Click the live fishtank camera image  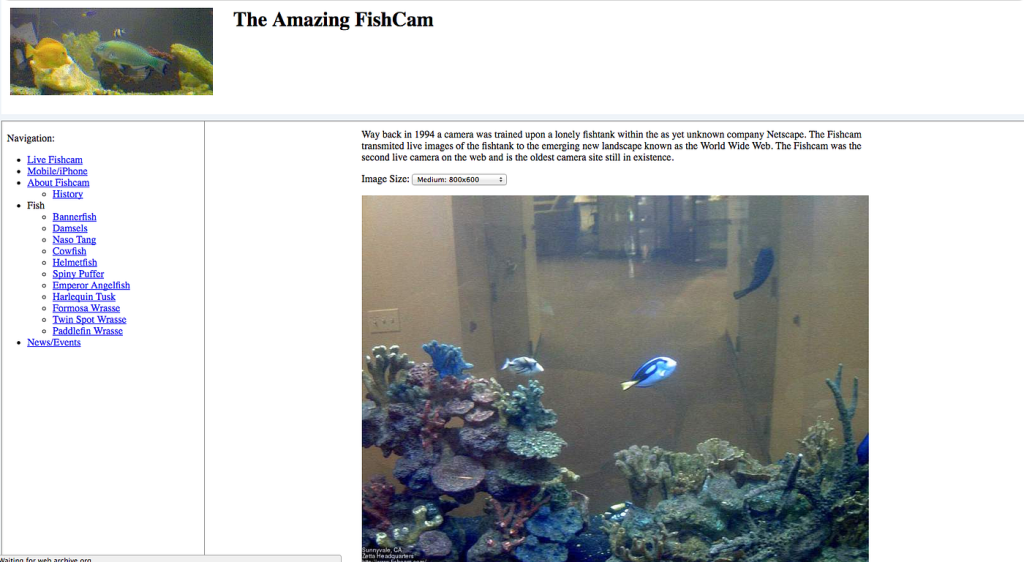[615, 379]
